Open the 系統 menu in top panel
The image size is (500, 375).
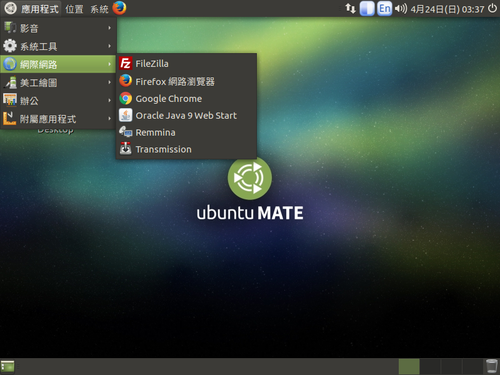[x=99, y=9]
